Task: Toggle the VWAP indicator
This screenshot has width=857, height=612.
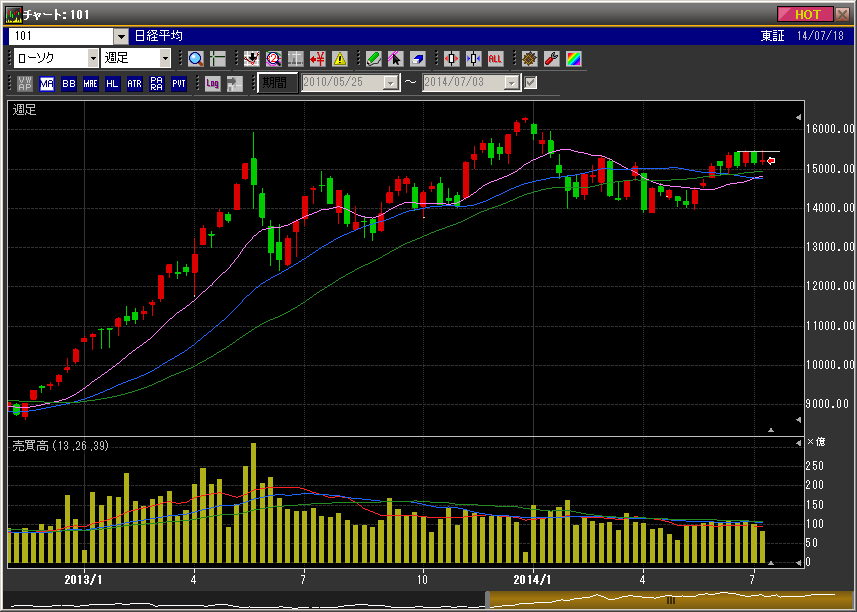Action: 25,84
